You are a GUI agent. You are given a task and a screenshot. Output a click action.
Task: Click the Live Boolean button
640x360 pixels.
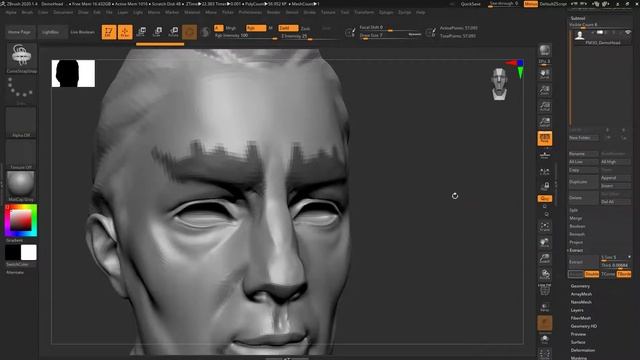(x=82, y=32)
